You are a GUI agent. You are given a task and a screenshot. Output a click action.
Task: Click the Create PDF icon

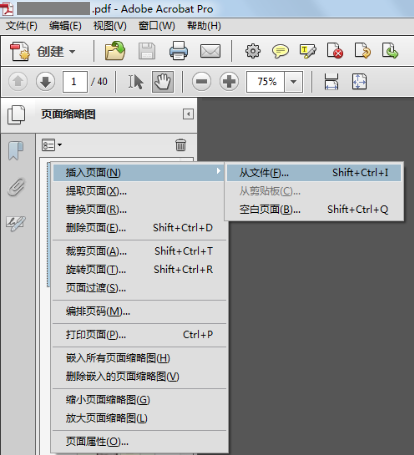[x=20, y=51]
